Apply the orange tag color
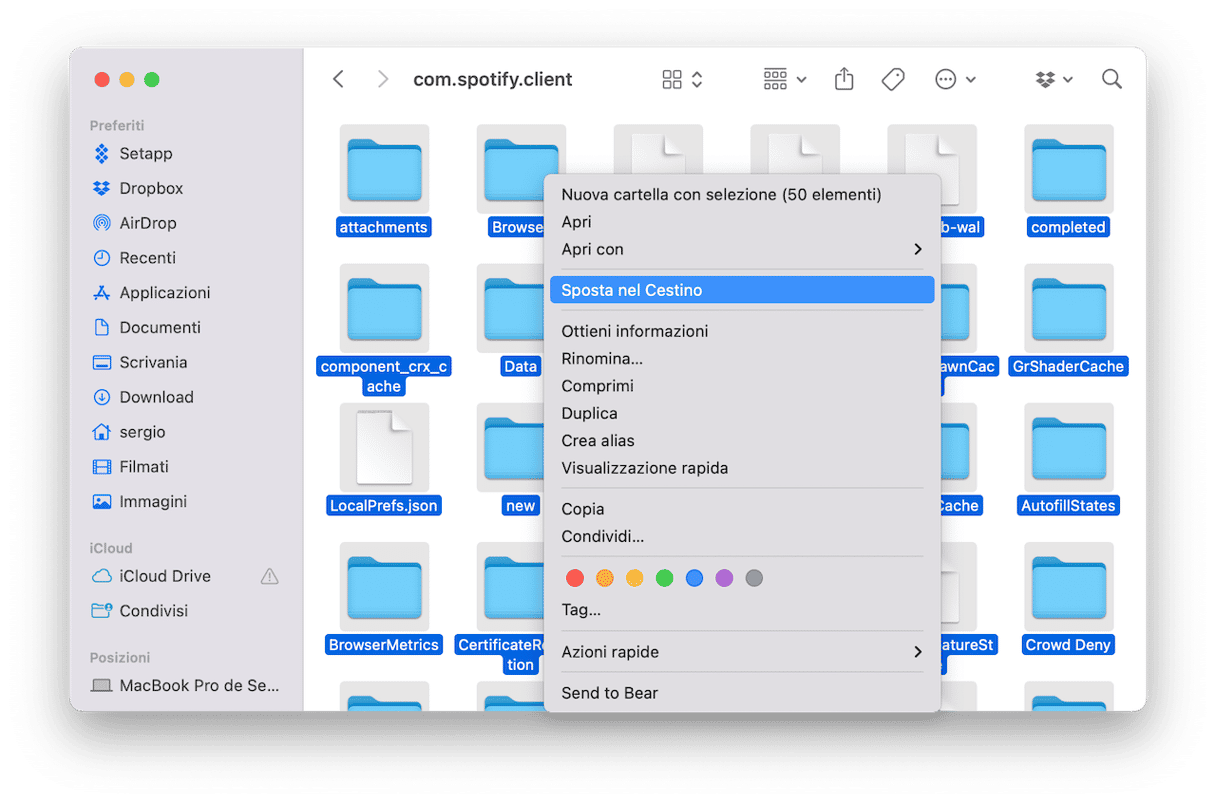The width and height of the screenshot is (1216, 803). (605, 578)
